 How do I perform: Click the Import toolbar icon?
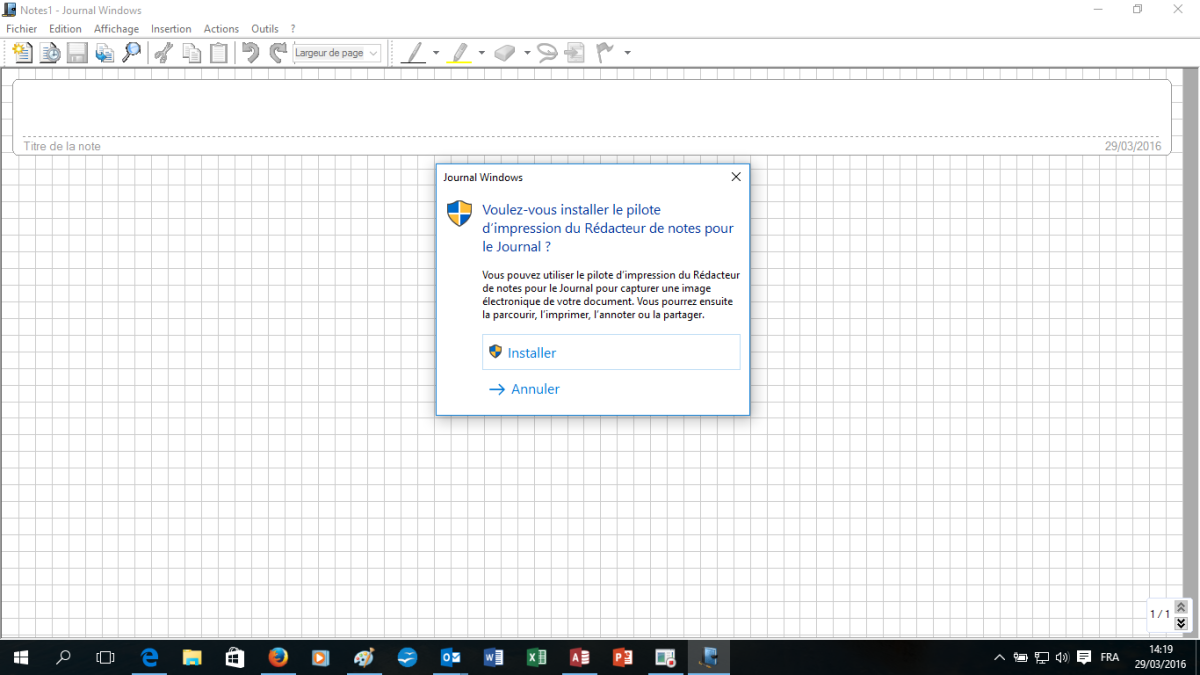click(x=104, y=53)
